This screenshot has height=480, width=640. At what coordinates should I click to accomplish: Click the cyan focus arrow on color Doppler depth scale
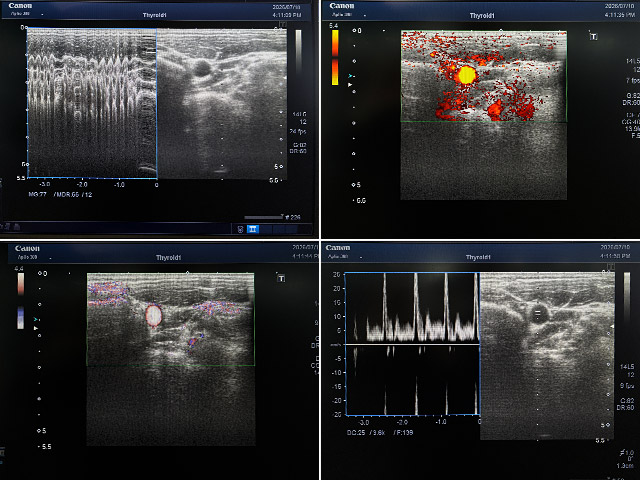(36, 319)
